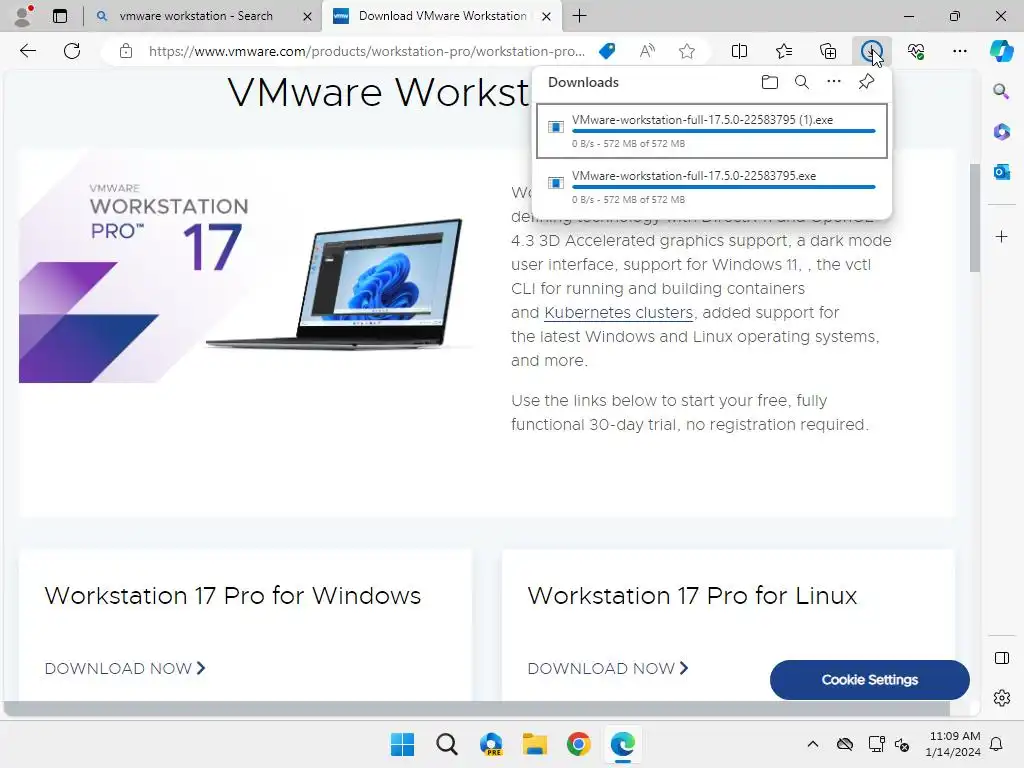Click DOWNLOAD NOW for Windows
Screen dimensions: 1024x768
click(125, 668)
